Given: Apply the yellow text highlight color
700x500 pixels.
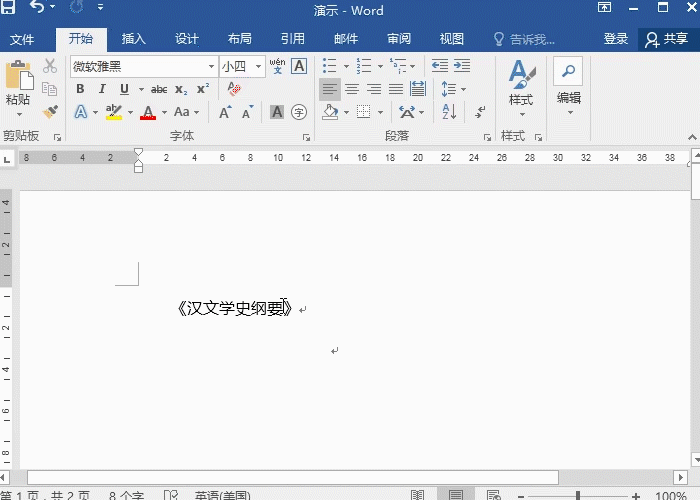Looking at the screenshot, I should pyautogui.click(x=114, y=112).
